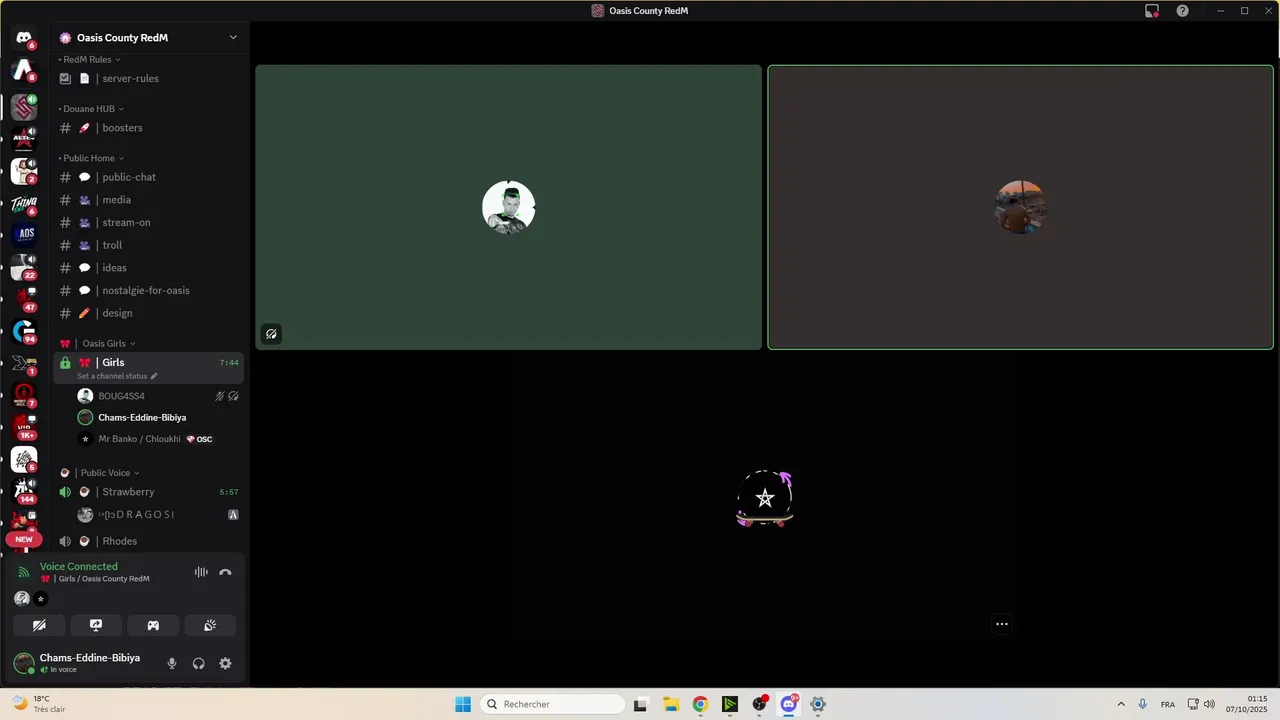
Task: Open server icon with 144 badge
Action: click(24, 491)
